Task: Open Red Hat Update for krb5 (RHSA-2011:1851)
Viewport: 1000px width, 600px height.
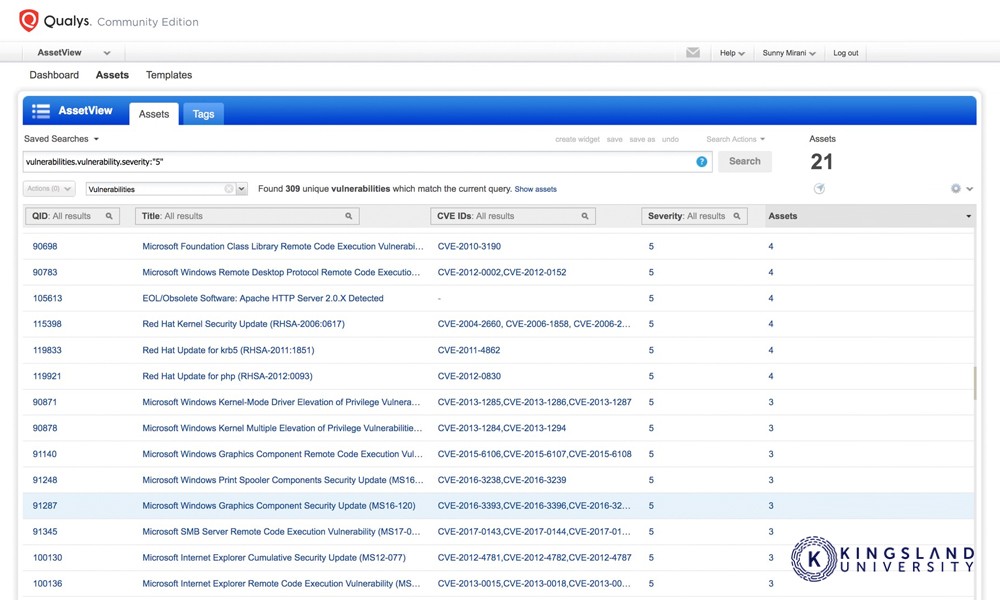Action: pos(228,350)
